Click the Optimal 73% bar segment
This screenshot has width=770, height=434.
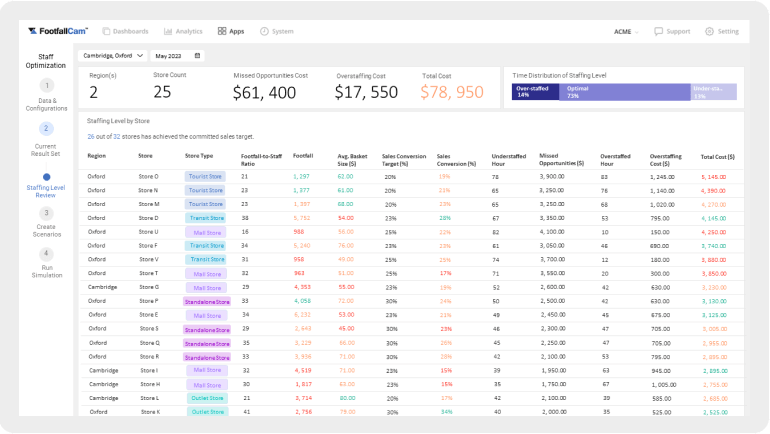[625, 92]
